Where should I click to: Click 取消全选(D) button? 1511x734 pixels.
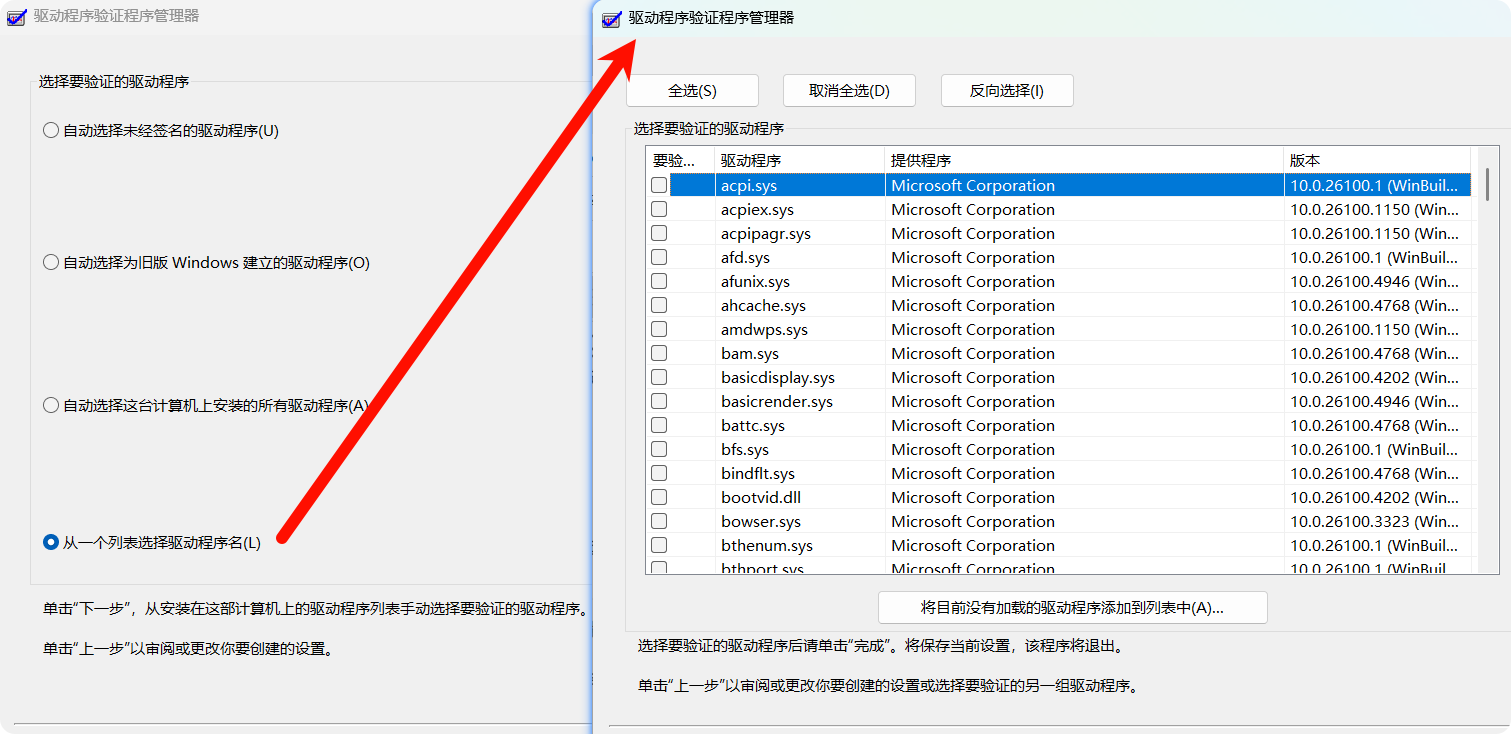point(849,90)
